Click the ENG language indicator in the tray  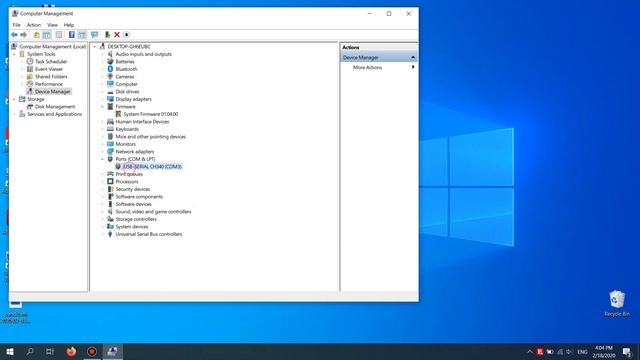point(582,352)
